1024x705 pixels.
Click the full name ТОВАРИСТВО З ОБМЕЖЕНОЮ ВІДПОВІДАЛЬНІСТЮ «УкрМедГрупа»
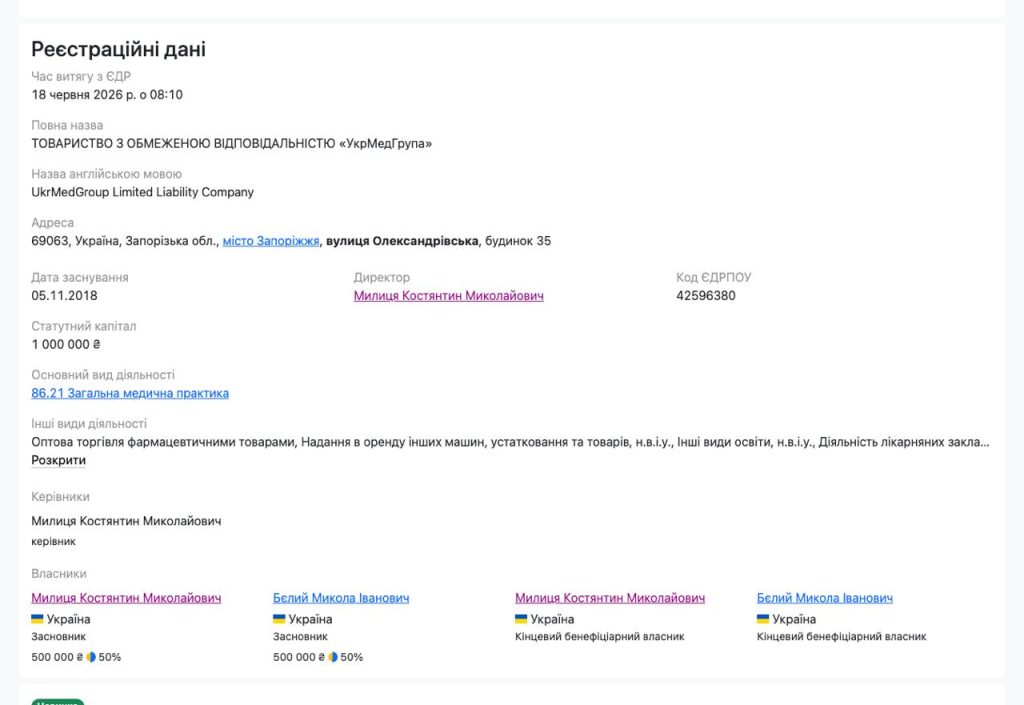[232, 144]
